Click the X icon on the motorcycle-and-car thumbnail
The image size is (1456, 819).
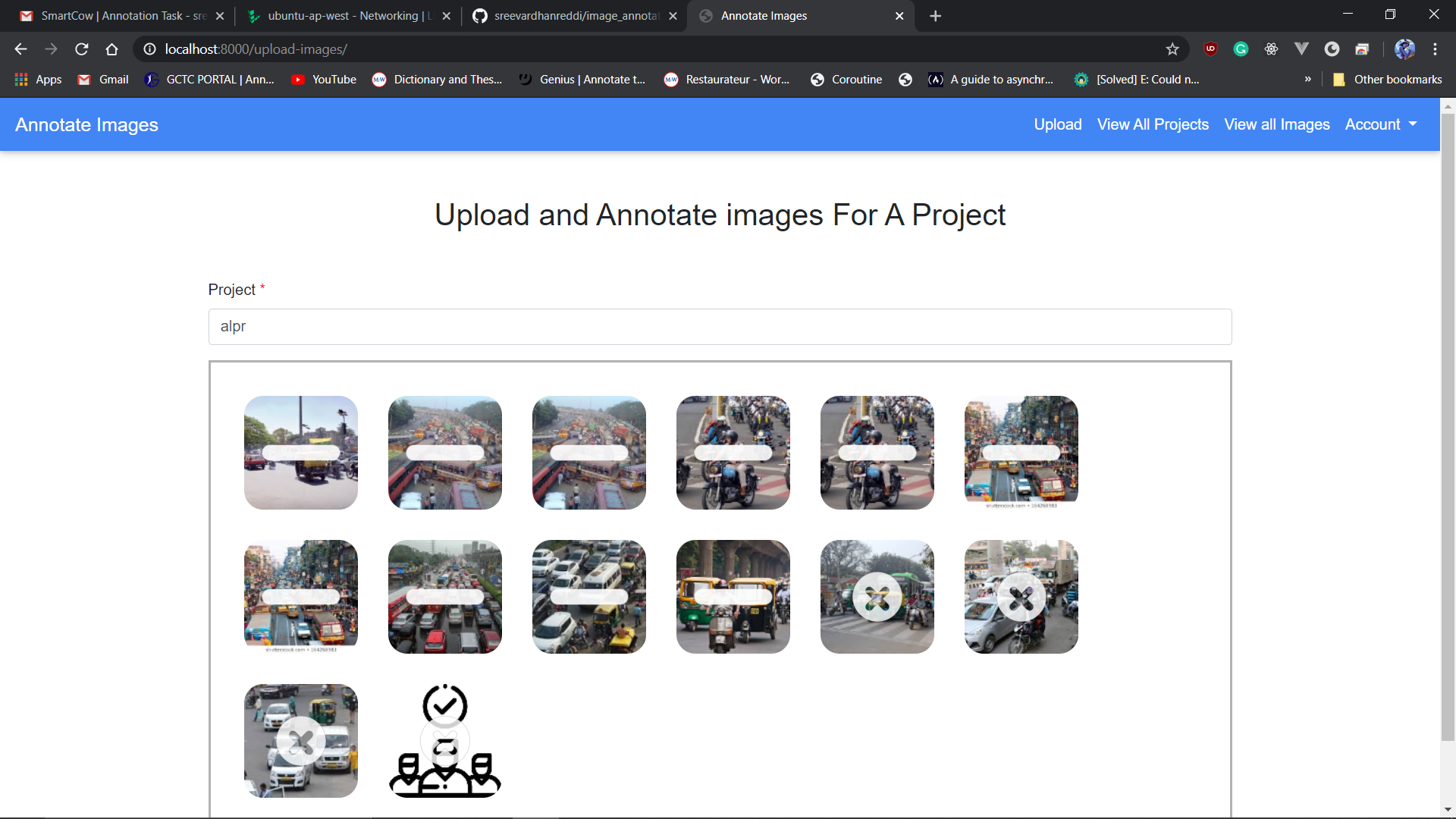(x=1021, y=598)
